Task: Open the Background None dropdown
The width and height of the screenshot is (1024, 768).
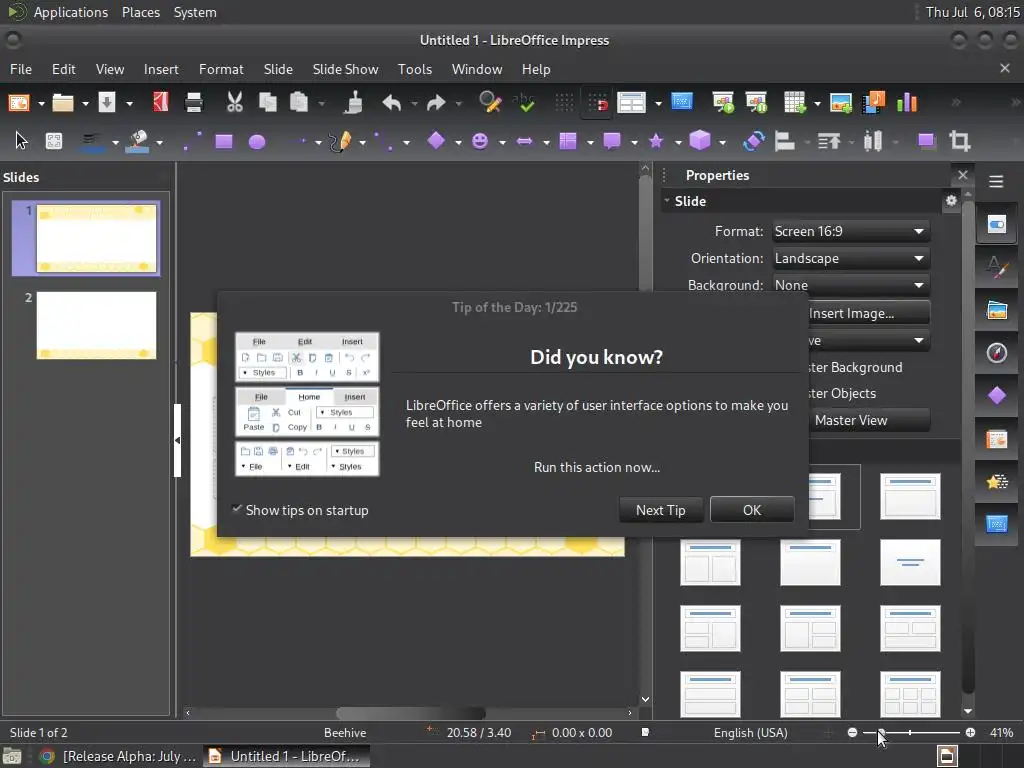Action: point(850,285)
